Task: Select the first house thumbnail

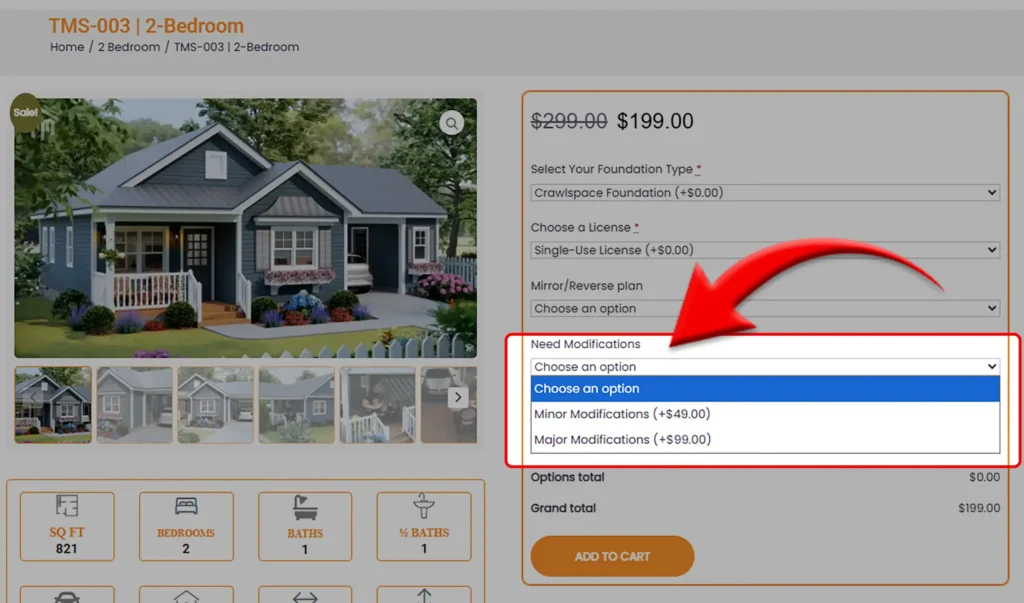Action: coord(53,405)
